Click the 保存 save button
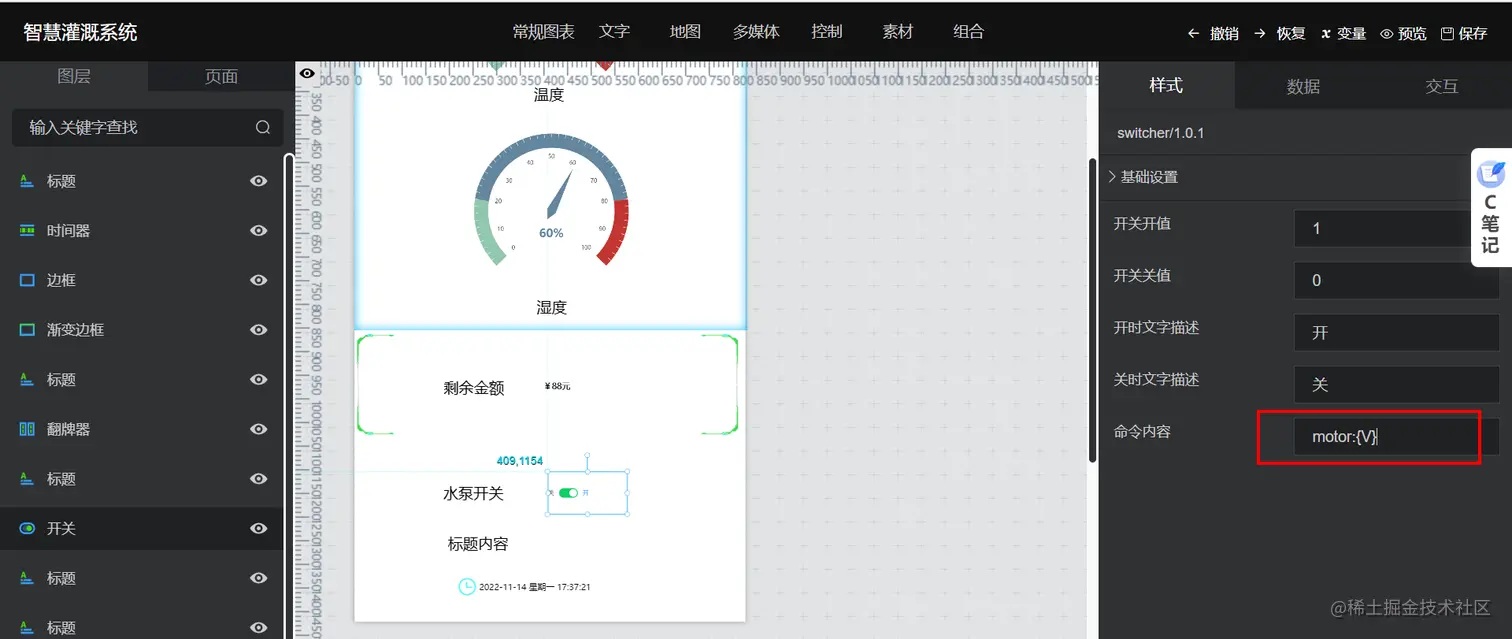Screen dimensions: 1512x639 pyautogui.click(x=1464, y=33)
